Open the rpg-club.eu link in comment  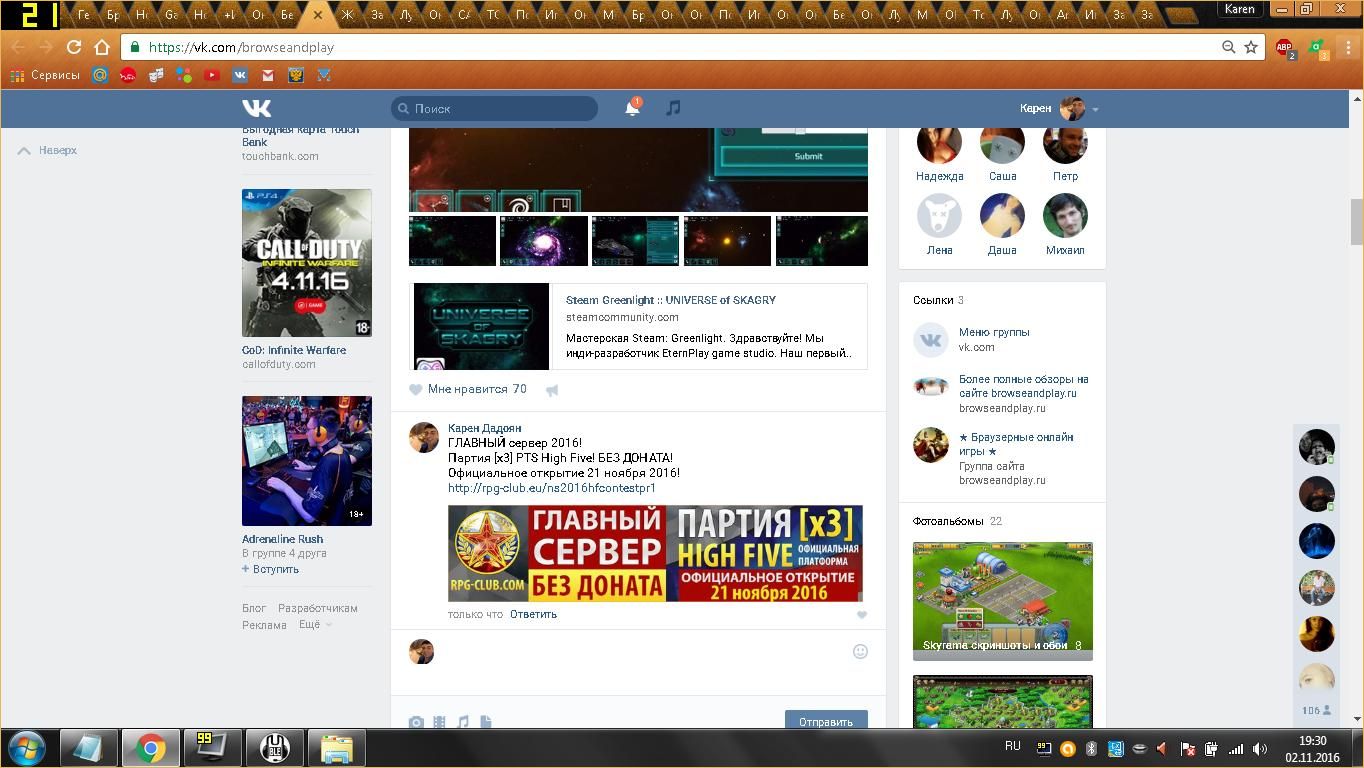[552, 488]
